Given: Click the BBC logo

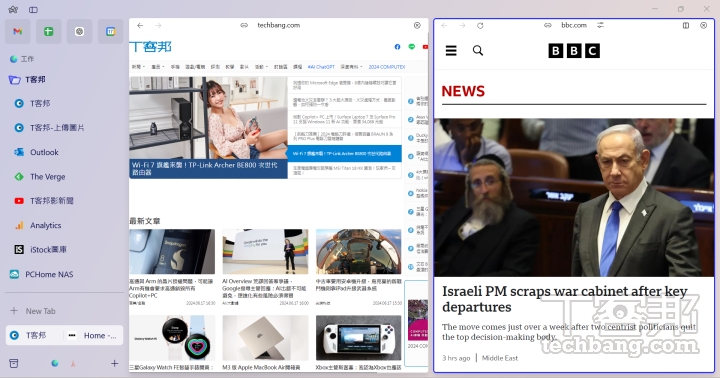Looking at the screenshot, I should pos(574,51).
